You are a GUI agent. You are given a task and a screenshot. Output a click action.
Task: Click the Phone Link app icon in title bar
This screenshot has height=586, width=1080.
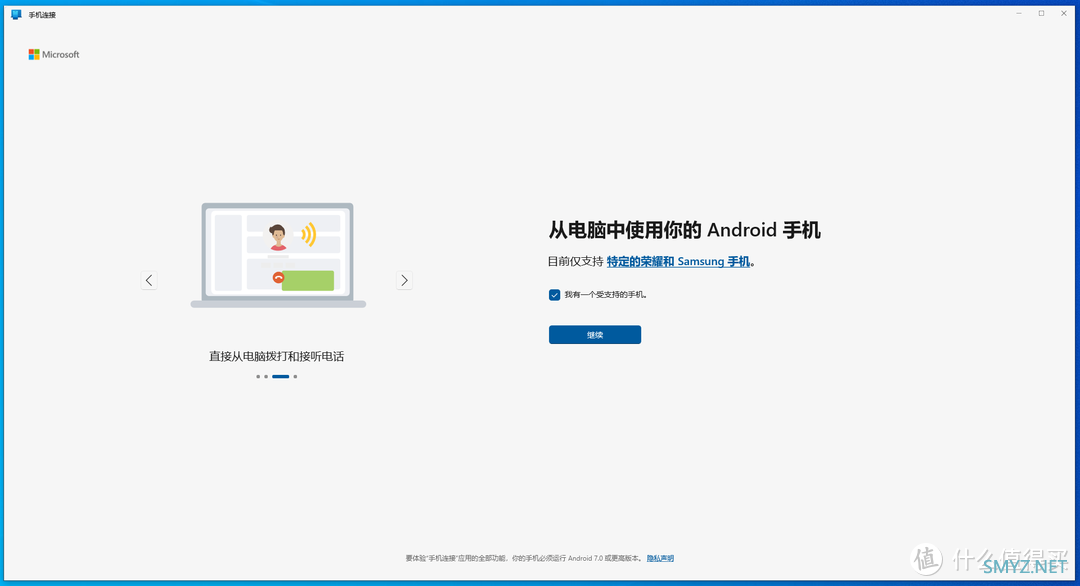pyautogui.click(x=17, y=14)
